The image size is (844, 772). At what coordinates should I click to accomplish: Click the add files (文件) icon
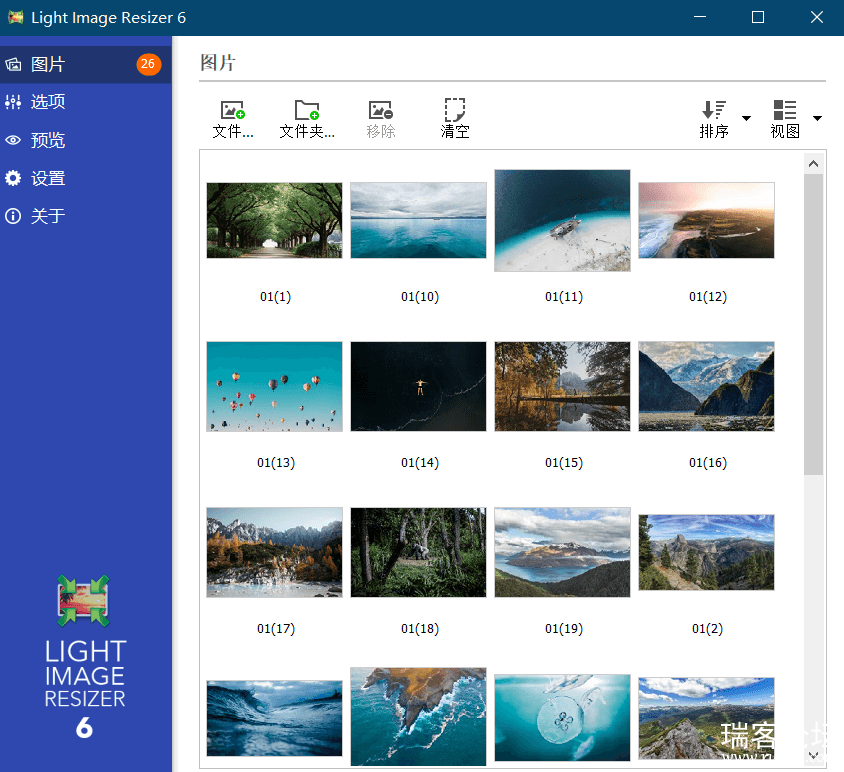(233, 110)
